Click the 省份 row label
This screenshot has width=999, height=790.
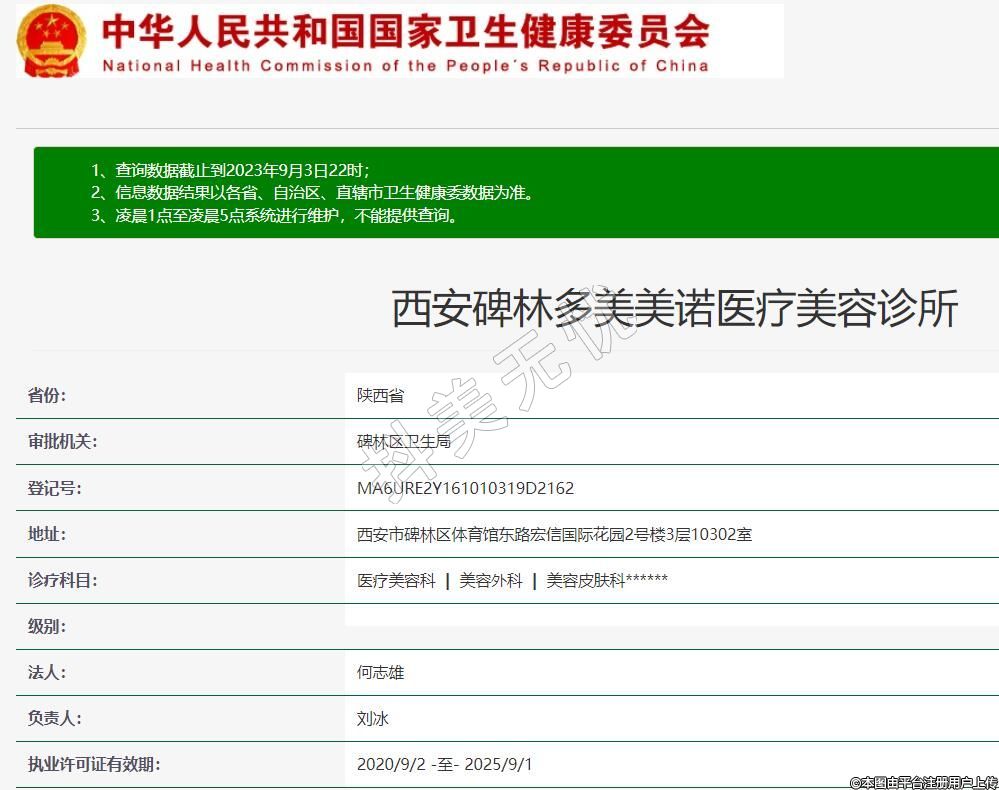tap(47, 395)
